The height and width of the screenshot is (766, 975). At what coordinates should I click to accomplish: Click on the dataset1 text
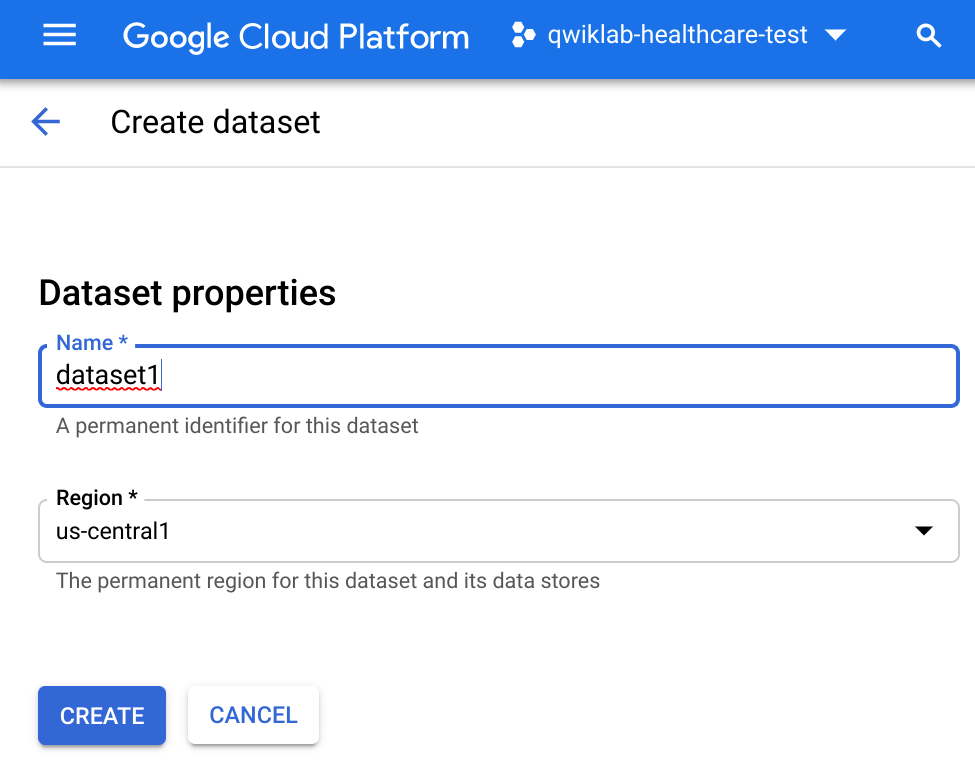point(108,376)
